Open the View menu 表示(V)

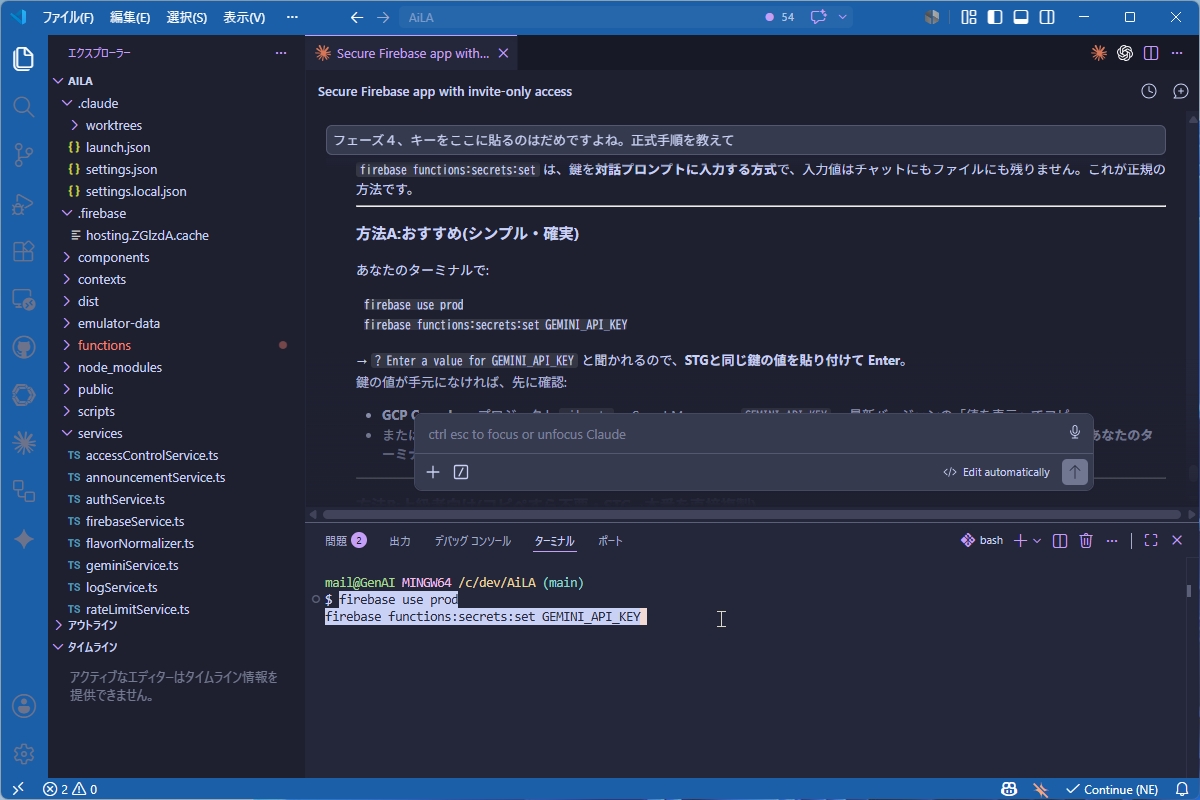pyautogui.click(x=244, y=17)
